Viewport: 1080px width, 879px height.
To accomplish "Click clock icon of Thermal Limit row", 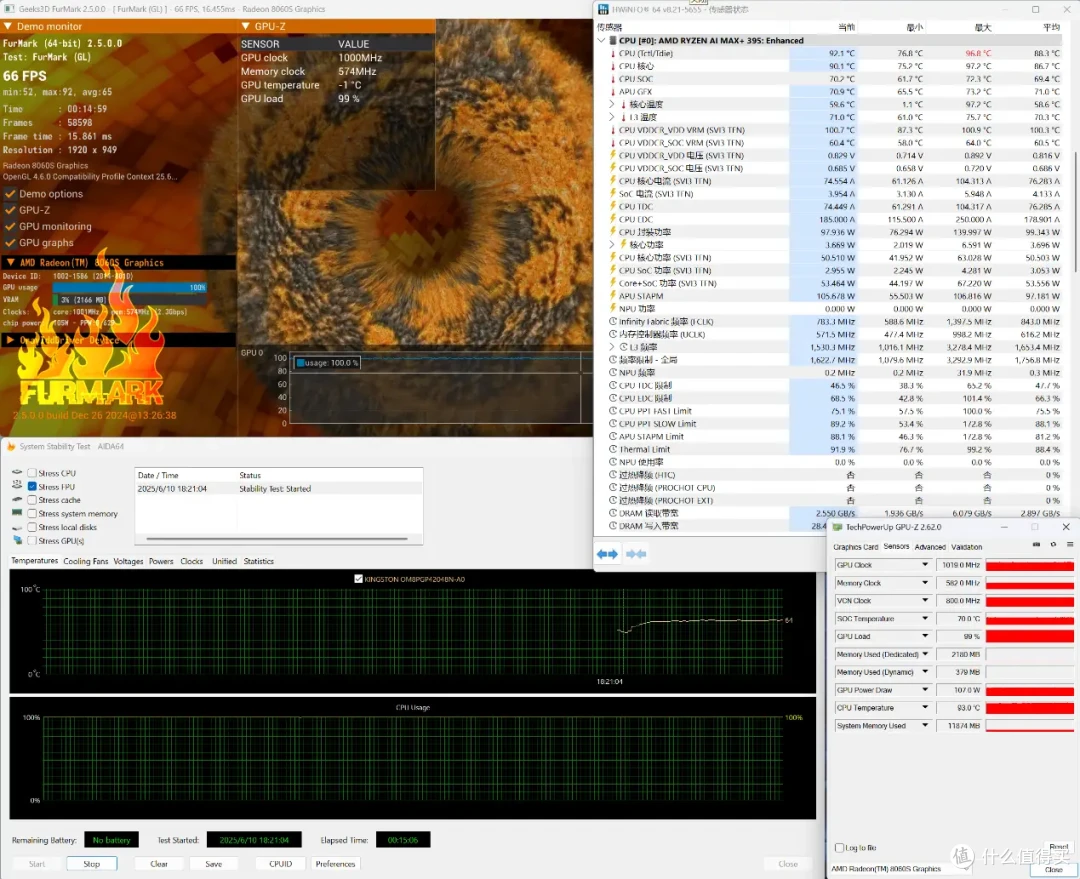I will pyautogui.click(x=613, y=449).
